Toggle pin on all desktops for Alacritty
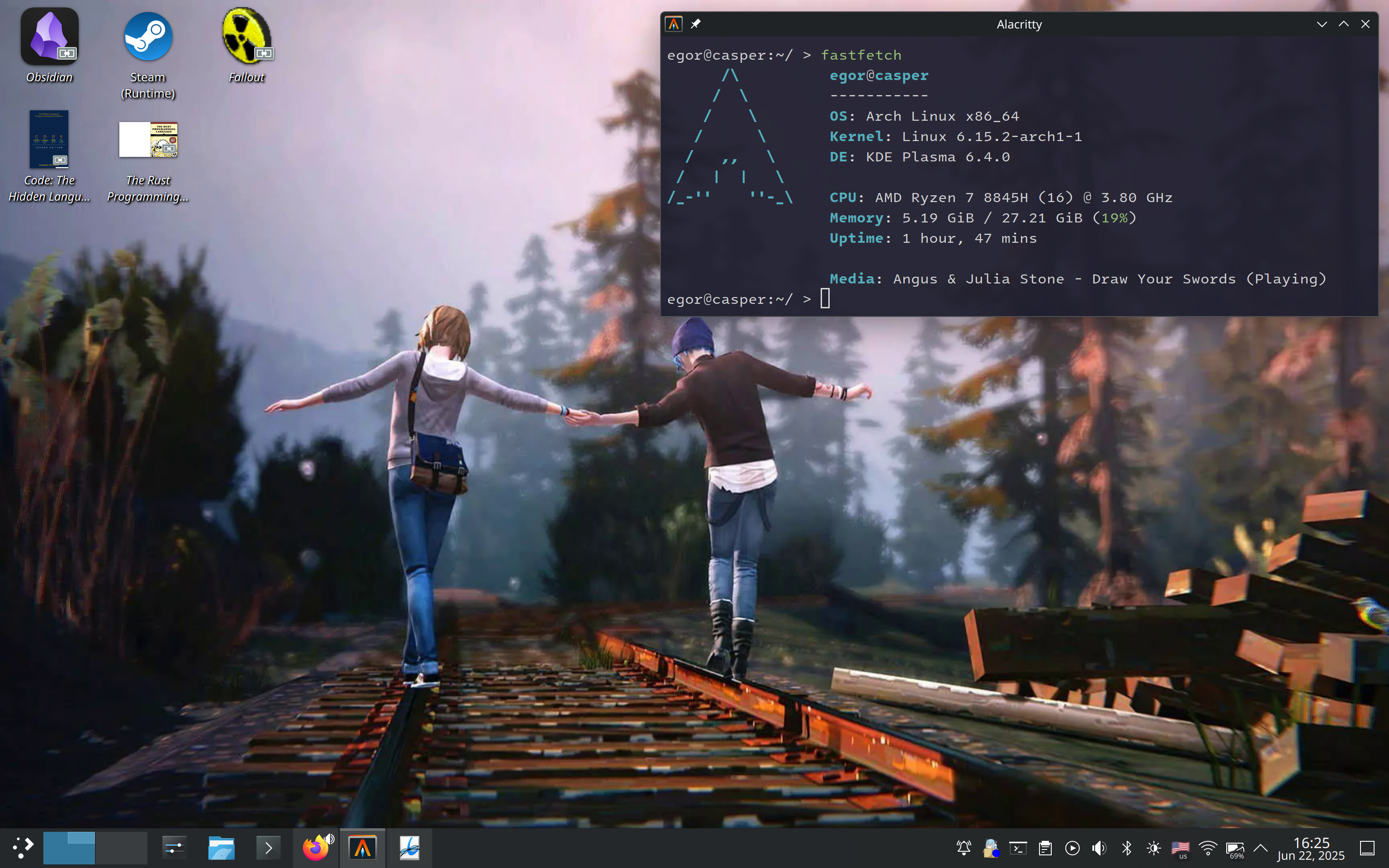 (696, 24)
